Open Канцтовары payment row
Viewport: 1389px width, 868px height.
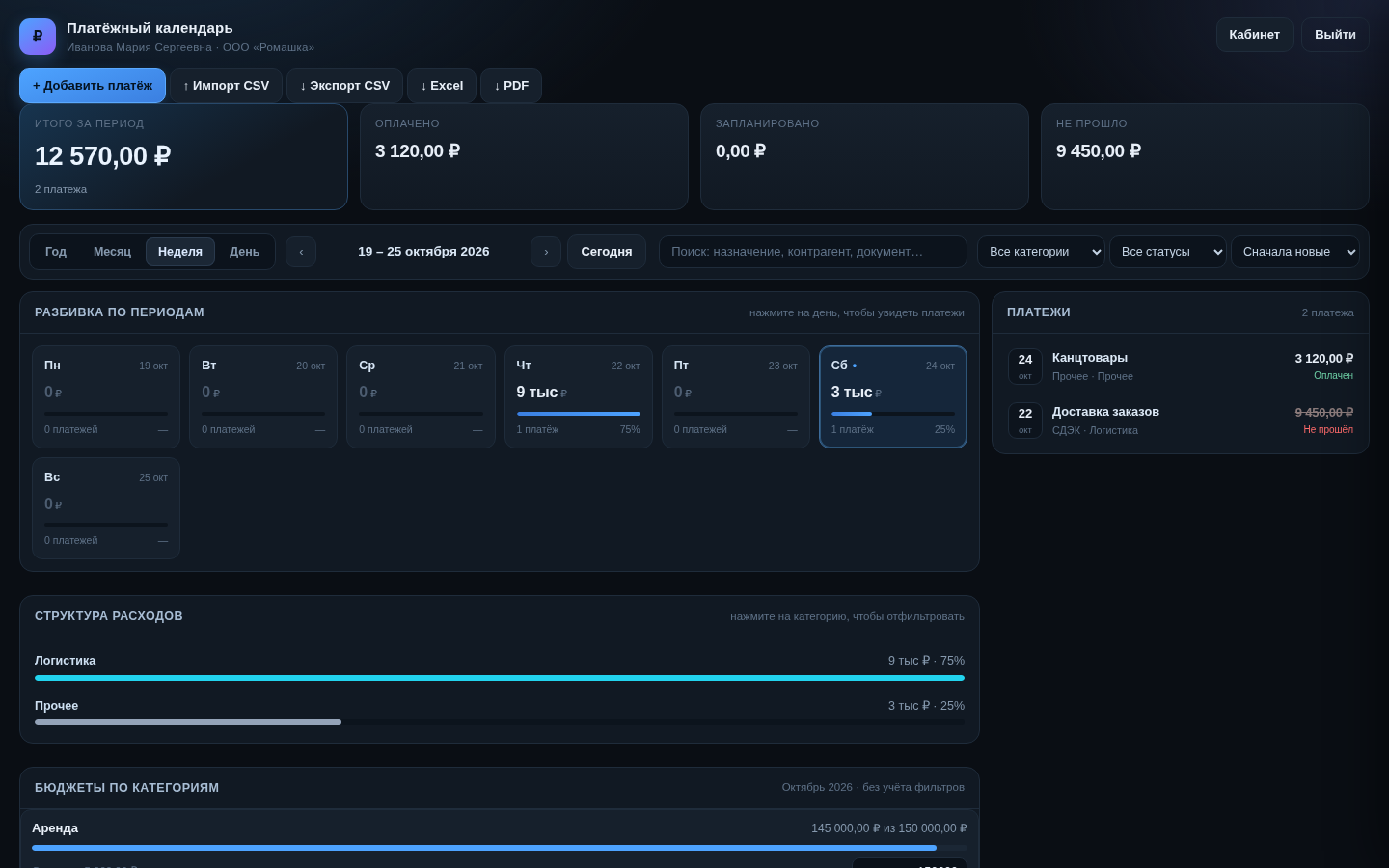pyautogui.click(x=1181, y=366)
